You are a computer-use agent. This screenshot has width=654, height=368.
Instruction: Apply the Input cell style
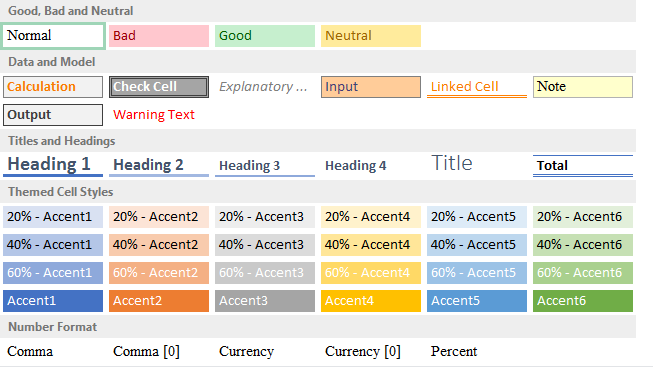(x=371, y=87)
